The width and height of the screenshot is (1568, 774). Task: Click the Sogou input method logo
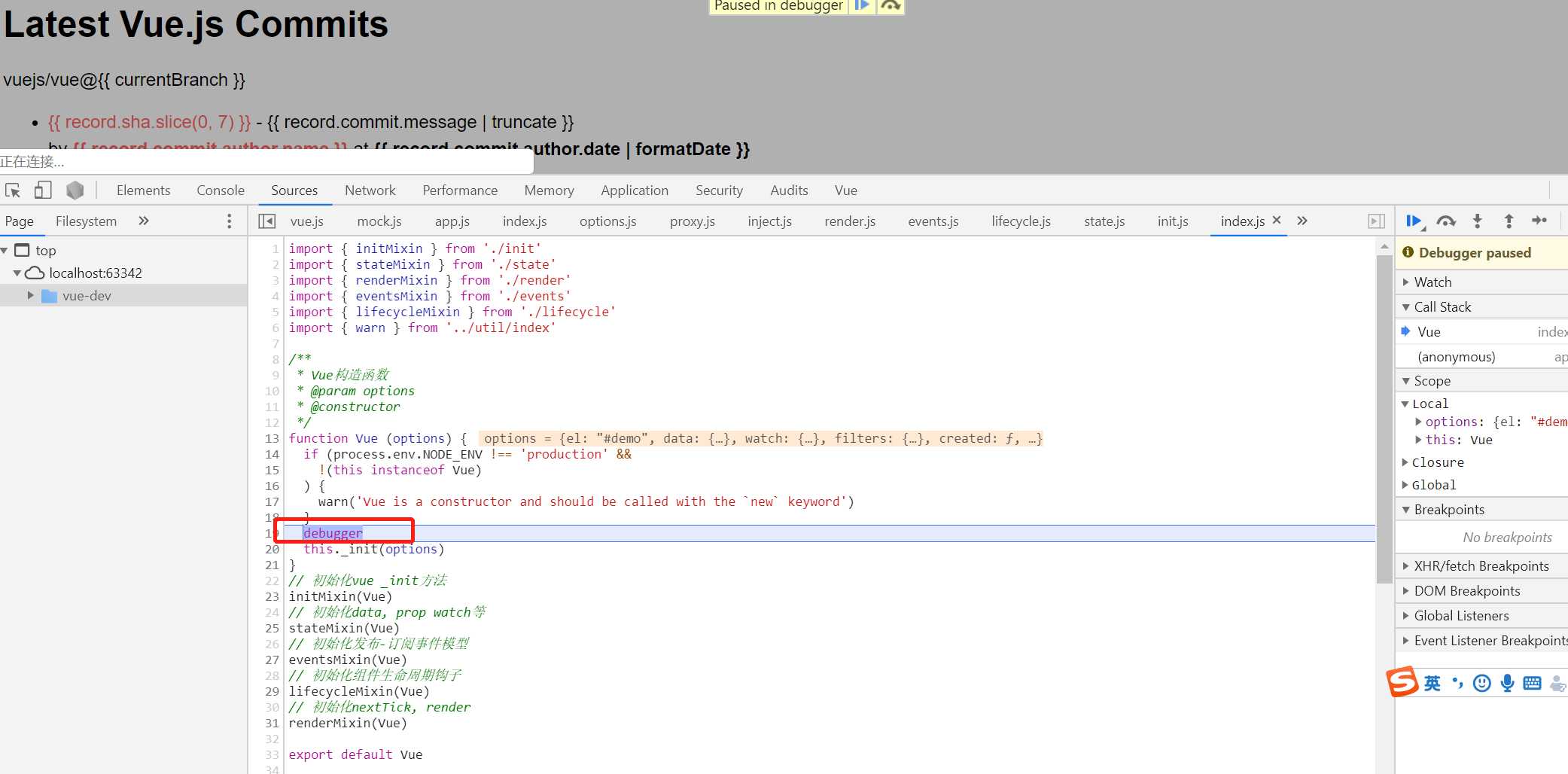1402,682
